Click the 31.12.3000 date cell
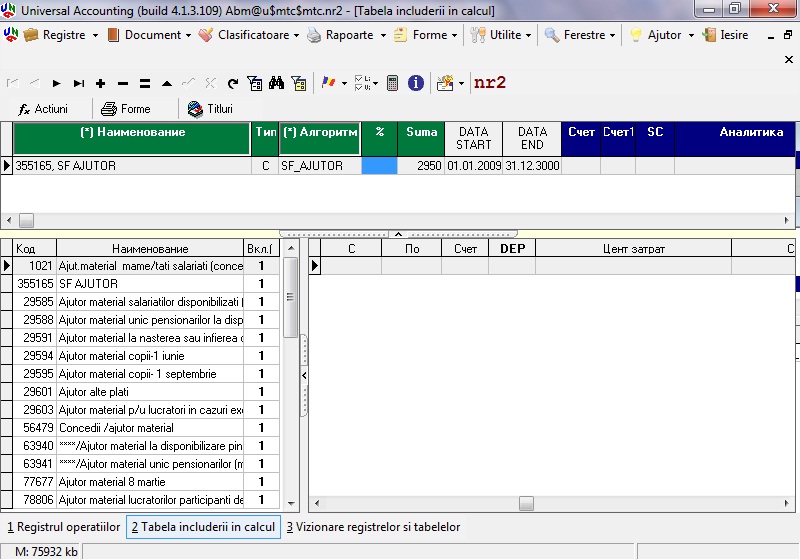The height and width of the screenshot is (560, 800). [532, 166]
